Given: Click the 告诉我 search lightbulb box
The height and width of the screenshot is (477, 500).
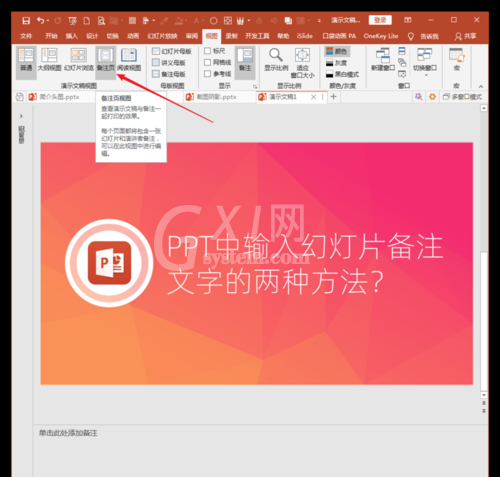Looking at the screenshot, I should 423,36.
